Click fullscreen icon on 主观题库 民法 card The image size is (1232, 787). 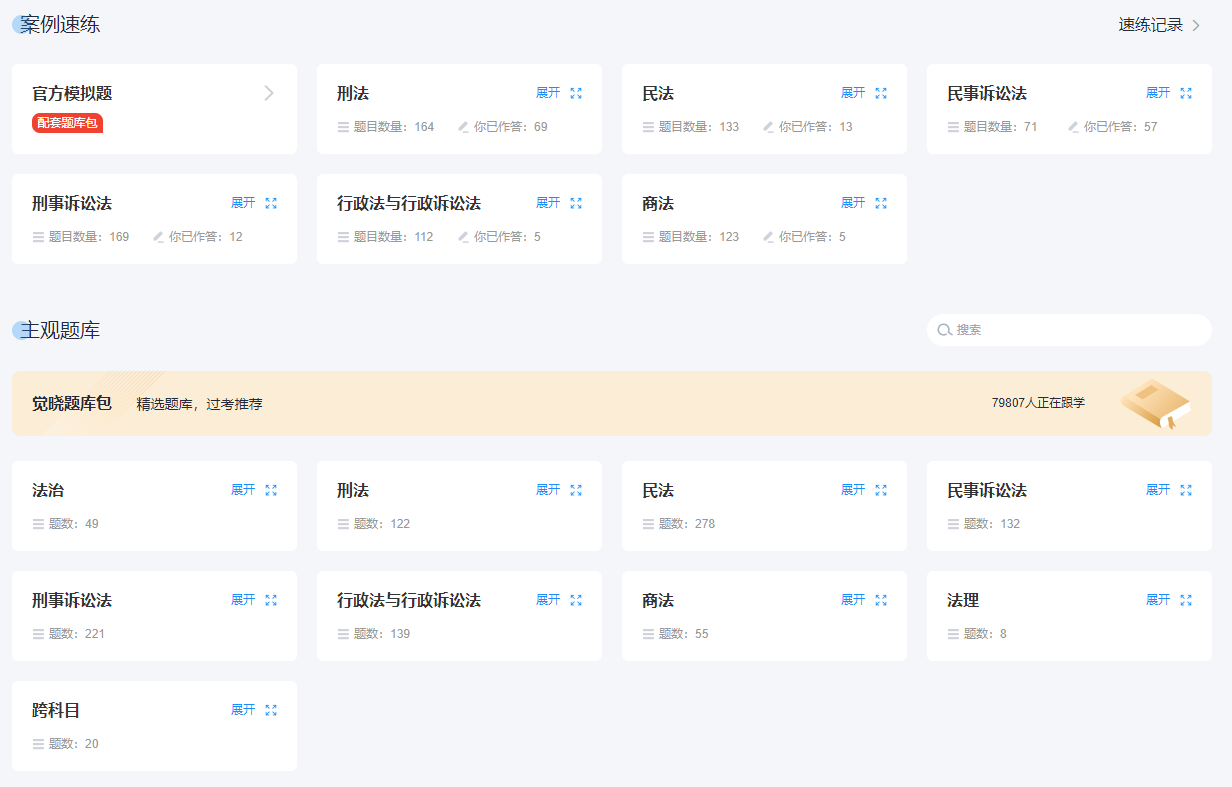(x=881, y=490)
